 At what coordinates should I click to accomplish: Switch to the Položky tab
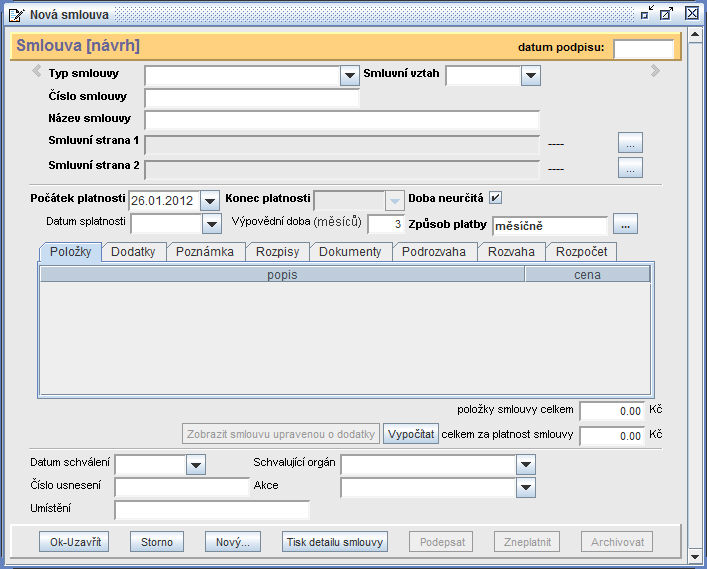71,252
